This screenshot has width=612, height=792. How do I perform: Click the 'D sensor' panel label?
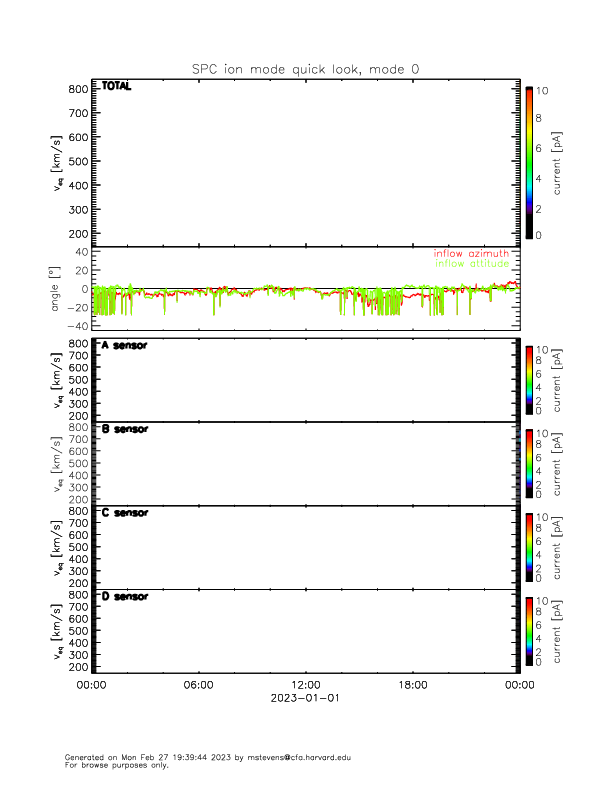pyautogui.click(x=124, y=596)
